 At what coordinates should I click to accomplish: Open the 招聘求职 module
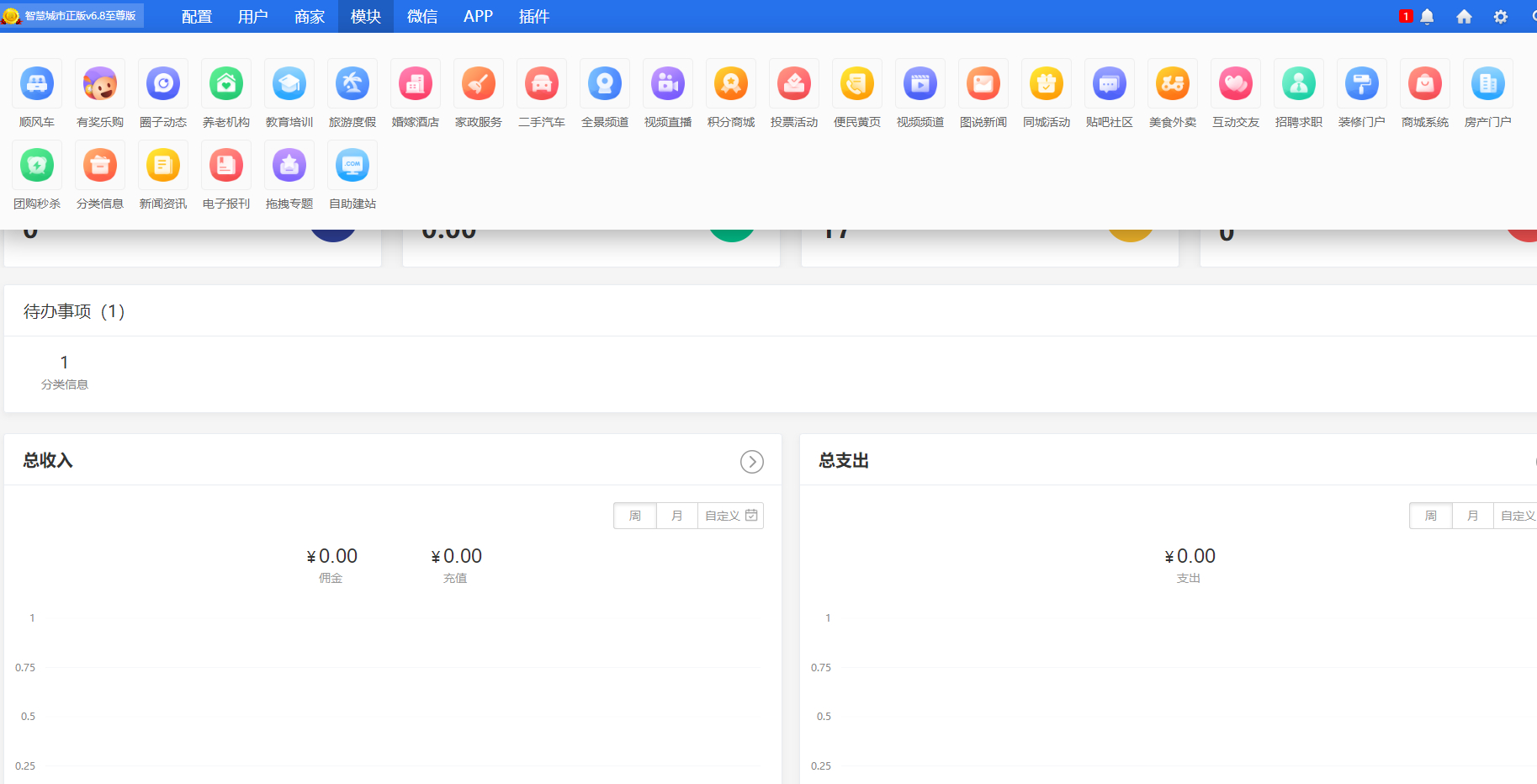coord(1299,94)
